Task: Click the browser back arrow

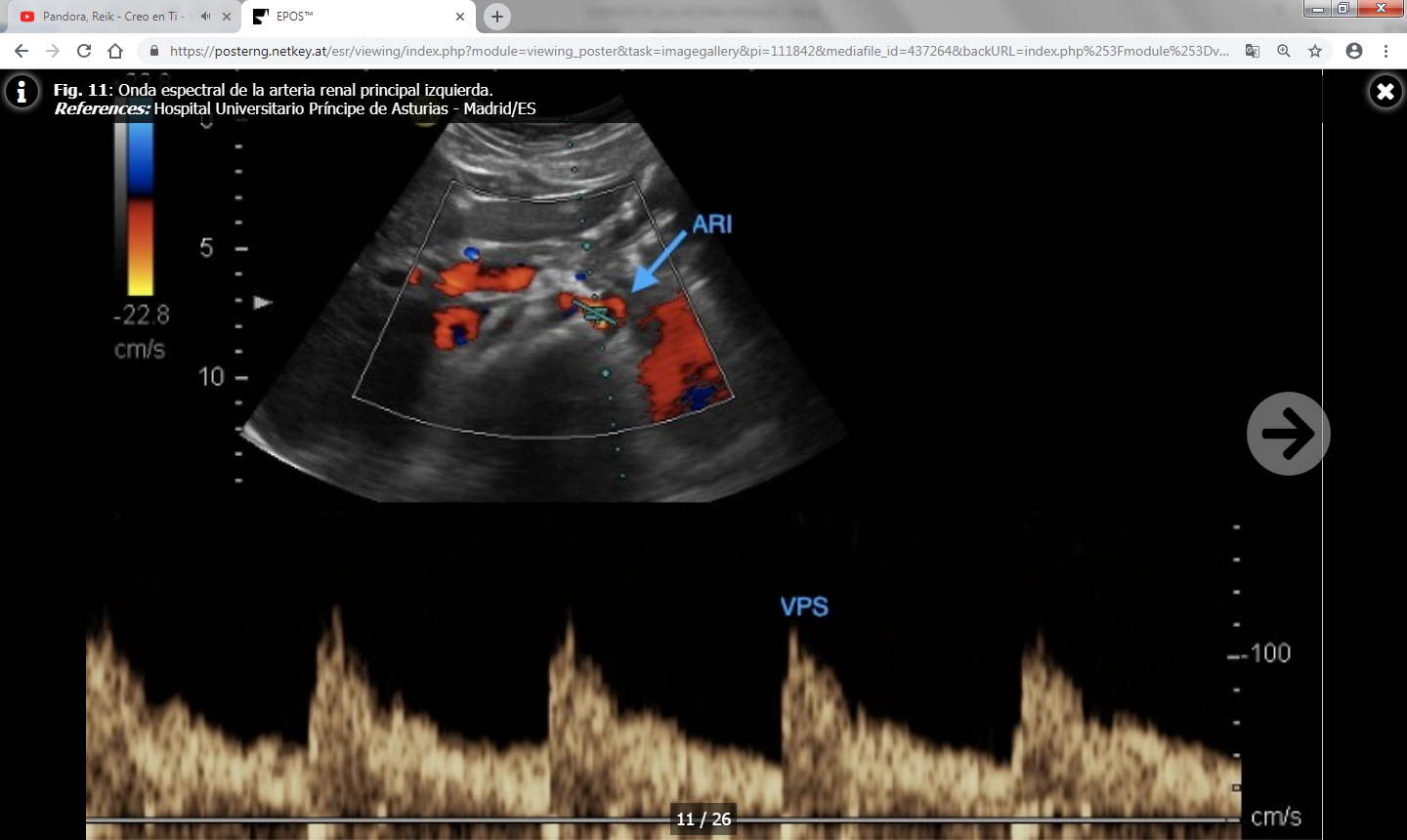Action: click(x=21, y=51)
